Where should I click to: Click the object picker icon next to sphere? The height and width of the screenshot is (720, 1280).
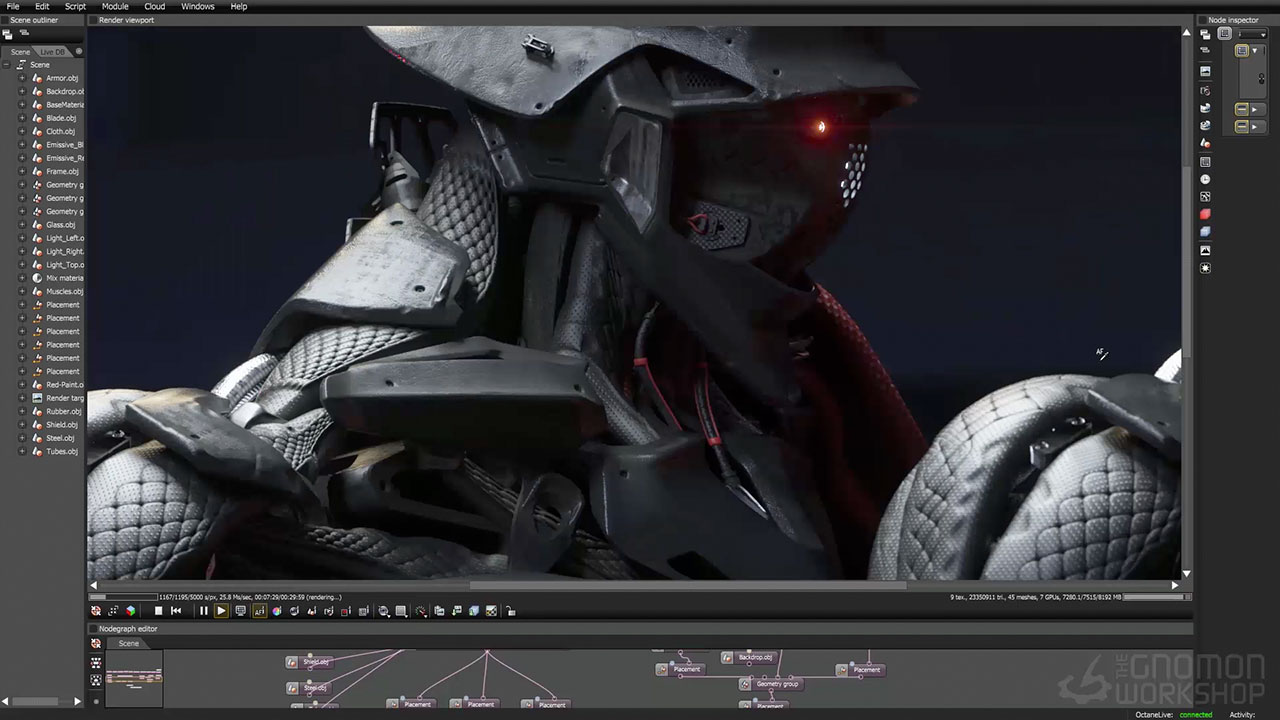(312, 611)
